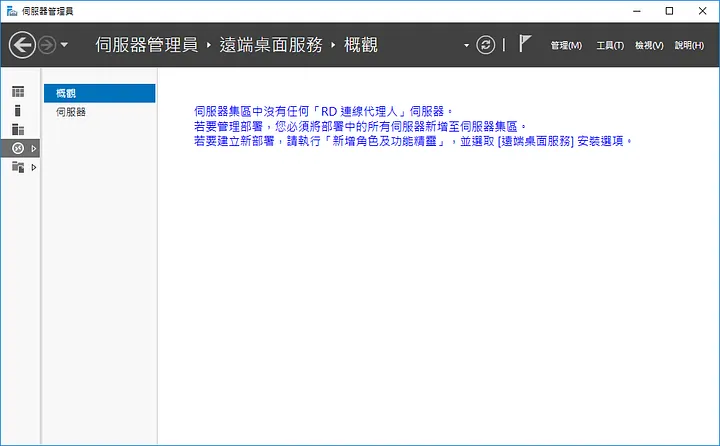Maximize the Server Manager window
This screenshot has width=720, height=446.
[669, 11]
